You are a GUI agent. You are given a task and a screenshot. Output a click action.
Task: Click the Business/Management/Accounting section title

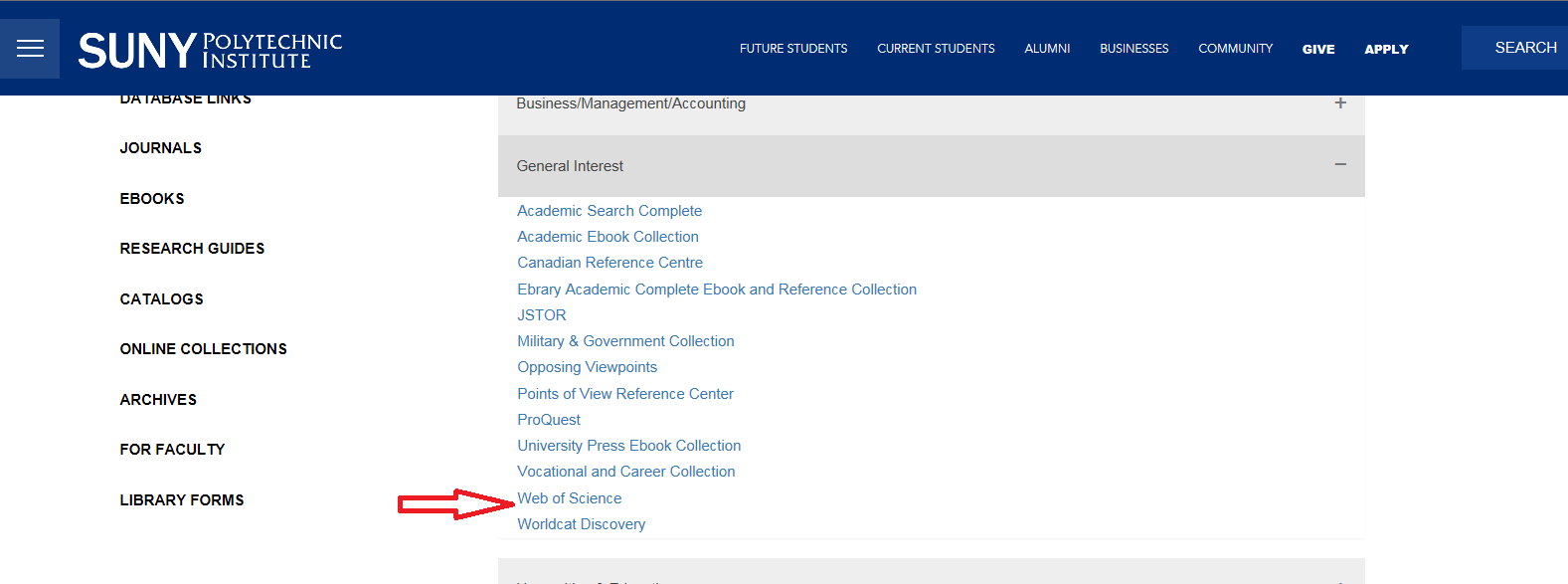630,103
